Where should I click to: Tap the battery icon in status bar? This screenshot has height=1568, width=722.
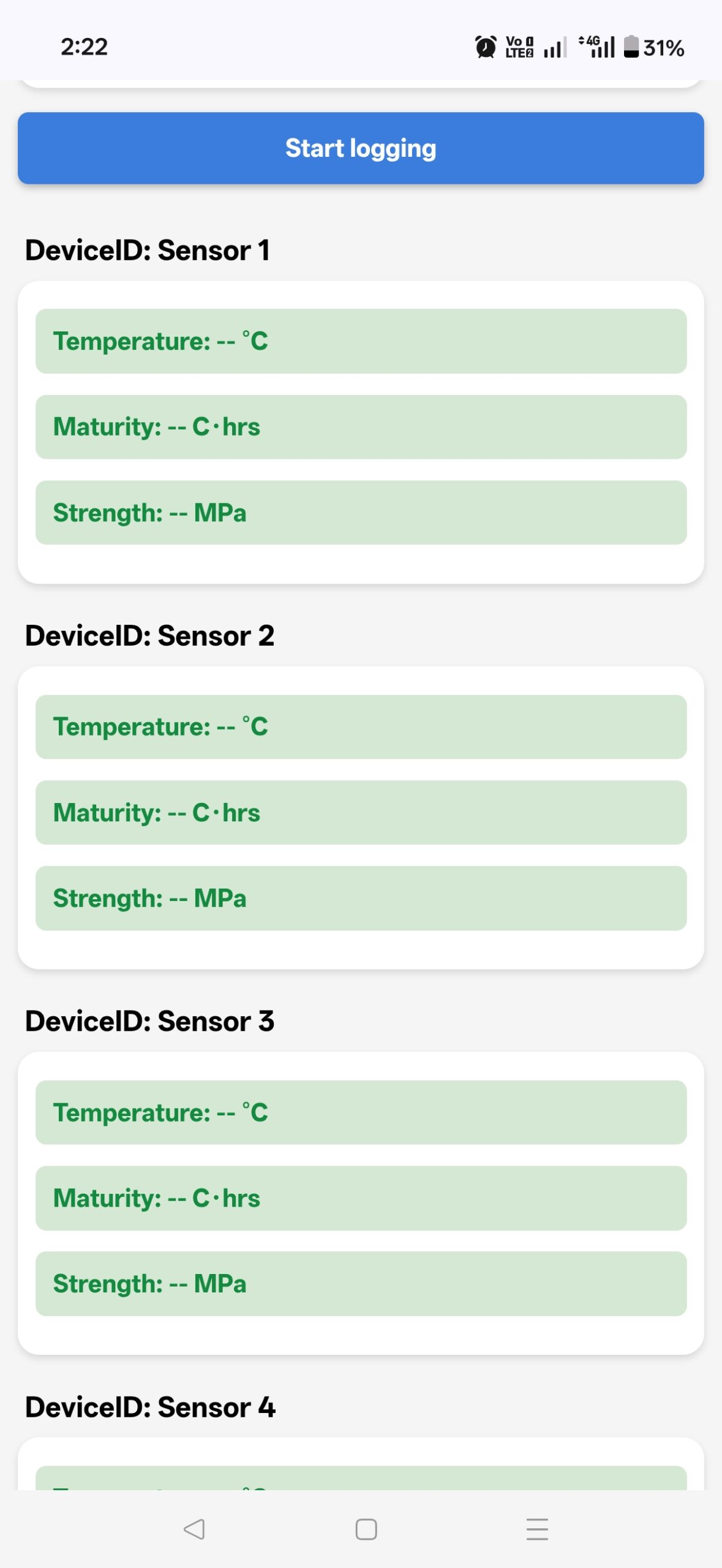coord(631,47)
